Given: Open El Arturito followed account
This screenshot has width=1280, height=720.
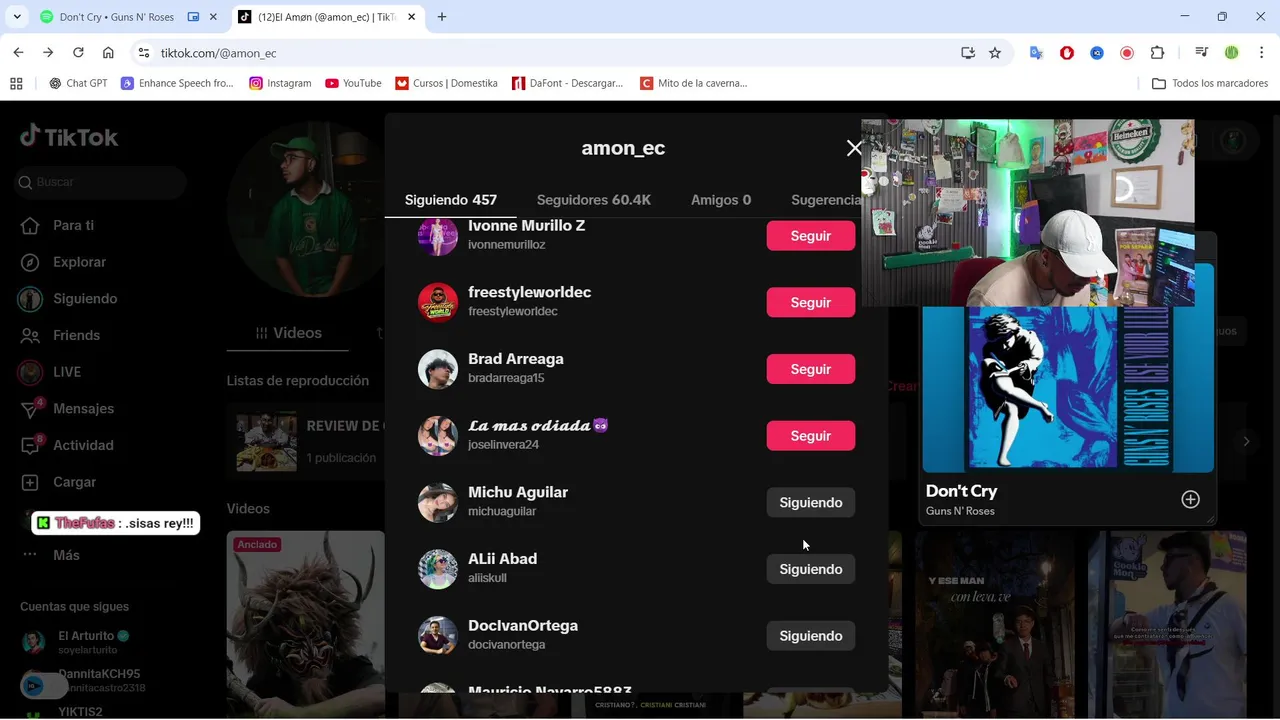Looking at the screenshot, I should pyautogui.click(x=75, y=642).
